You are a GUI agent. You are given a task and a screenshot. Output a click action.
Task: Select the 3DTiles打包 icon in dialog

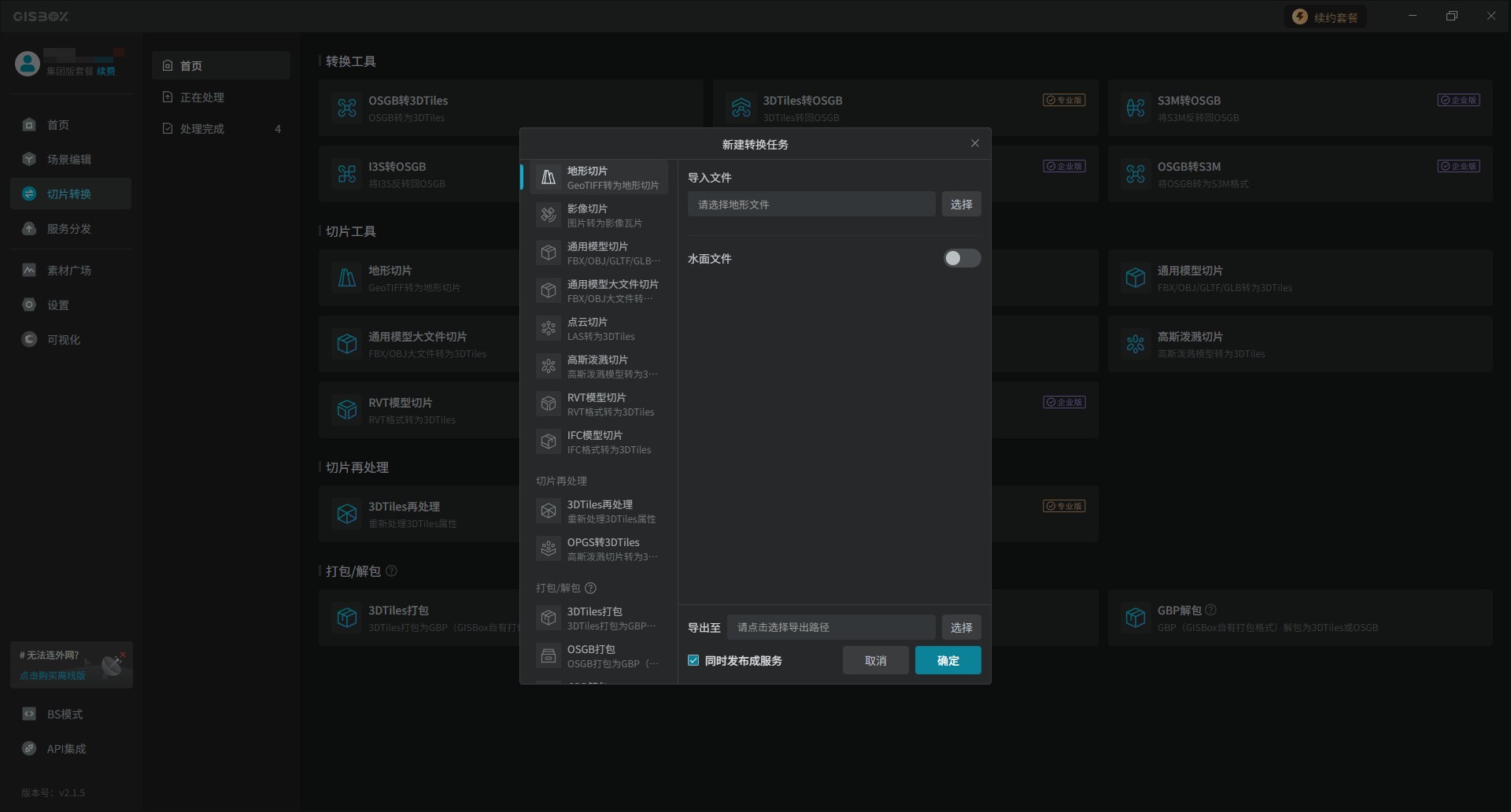point(549,618)
